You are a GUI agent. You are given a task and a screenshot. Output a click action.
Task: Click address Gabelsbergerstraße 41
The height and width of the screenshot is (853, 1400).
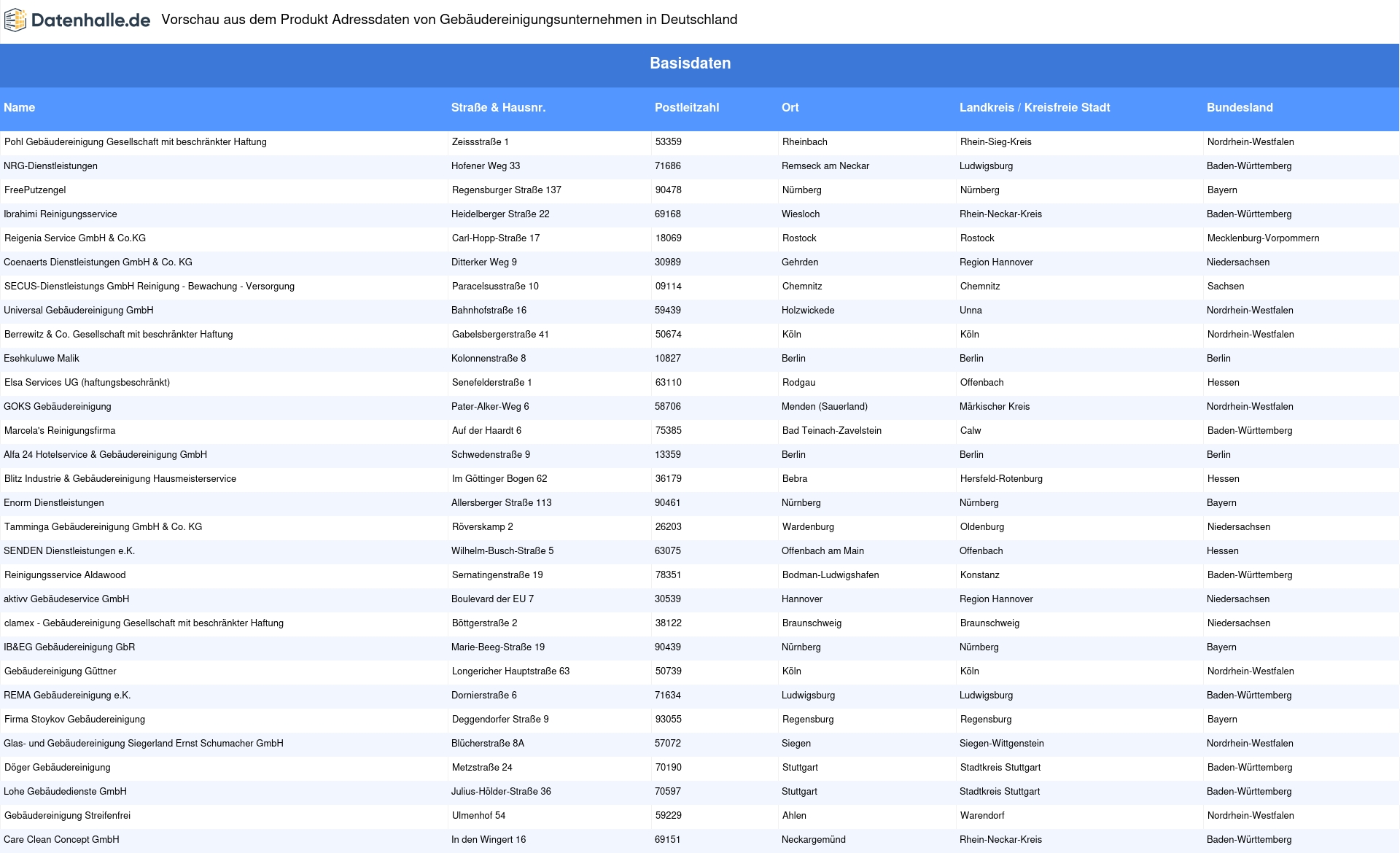pyautogui.click(x=500, y=335)
